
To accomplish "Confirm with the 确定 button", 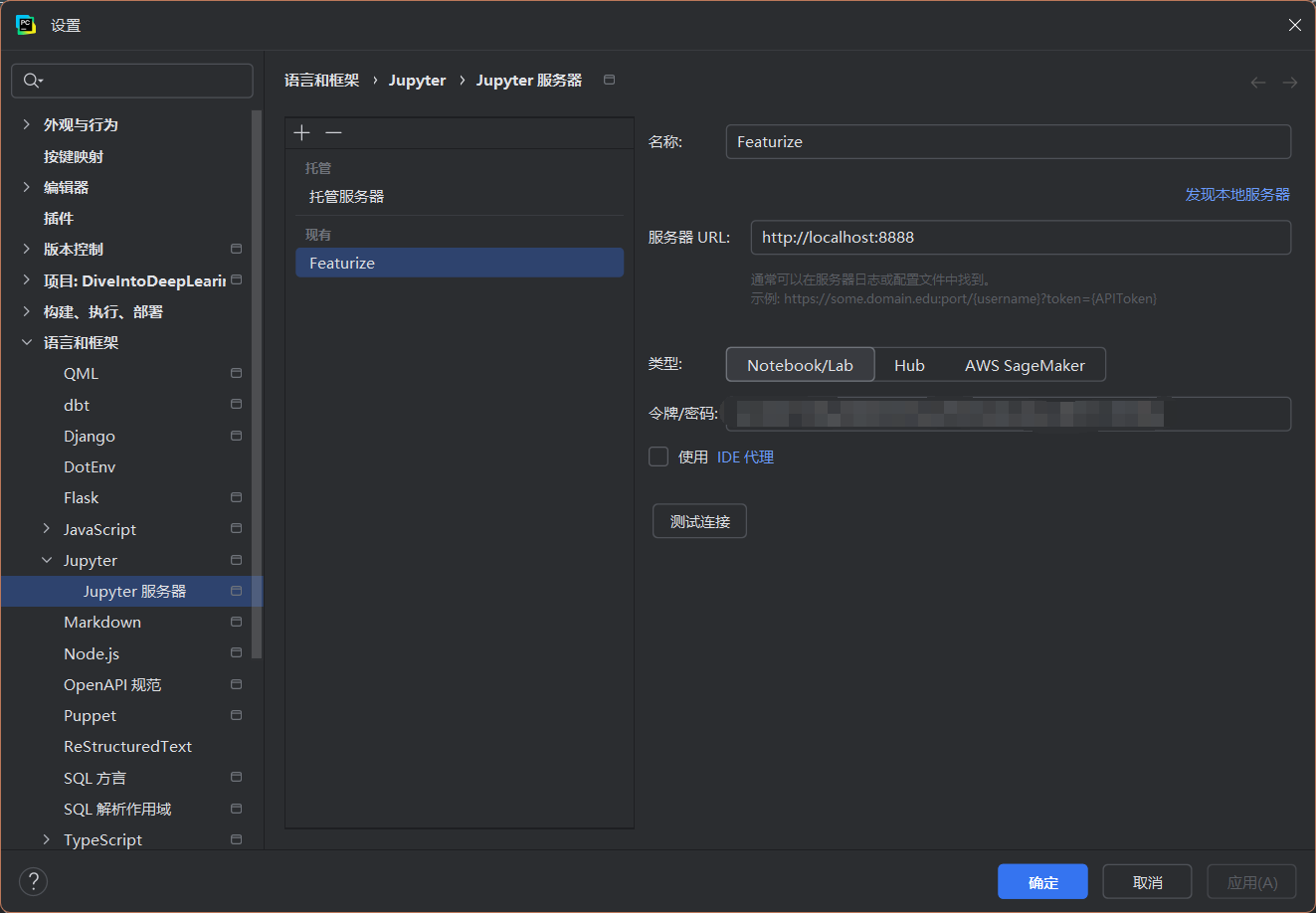I will [x=1042, y=882].
